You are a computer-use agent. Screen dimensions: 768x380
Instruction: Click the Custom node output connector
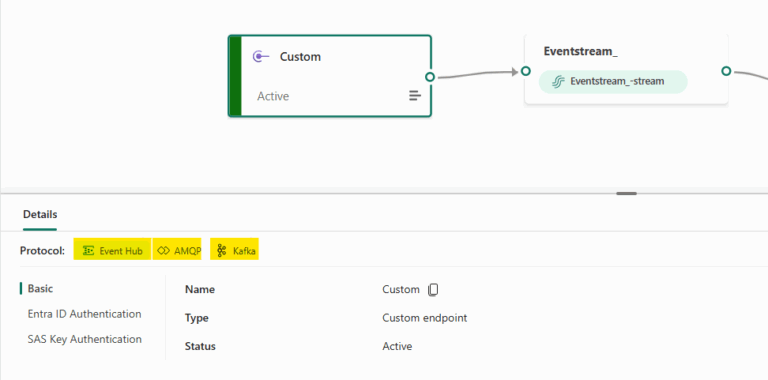(x=430, y=77)
